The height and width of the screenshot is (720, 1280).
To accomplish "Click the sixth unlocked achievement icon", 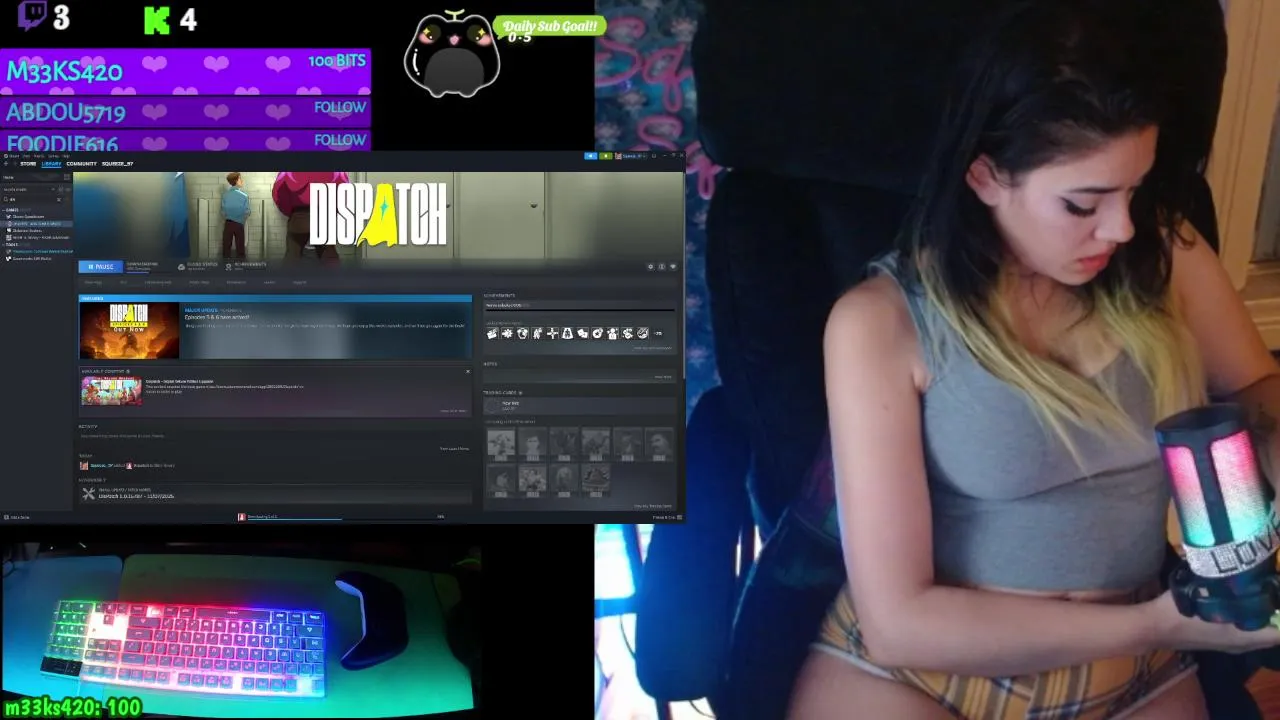I will tap(567, 333).
